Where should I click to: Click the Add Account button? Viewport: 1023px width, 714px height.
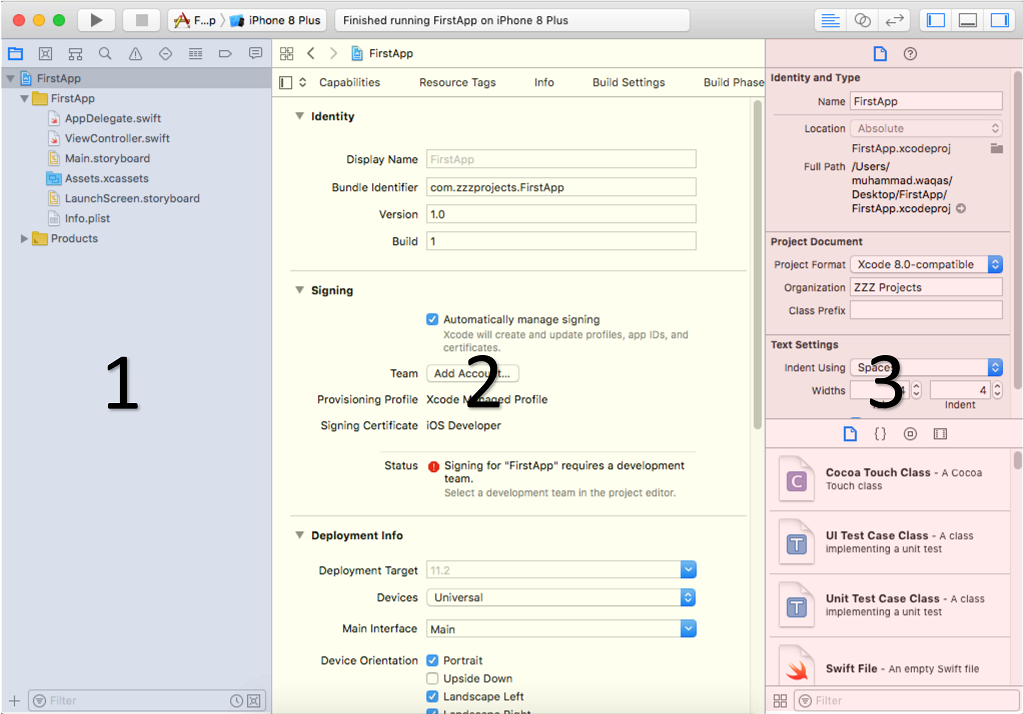tap(472, 373)
